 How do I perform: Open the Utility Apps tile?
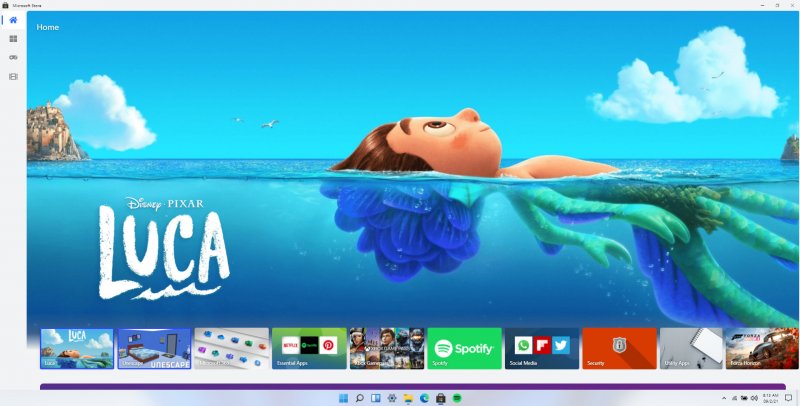click(691, 348)
